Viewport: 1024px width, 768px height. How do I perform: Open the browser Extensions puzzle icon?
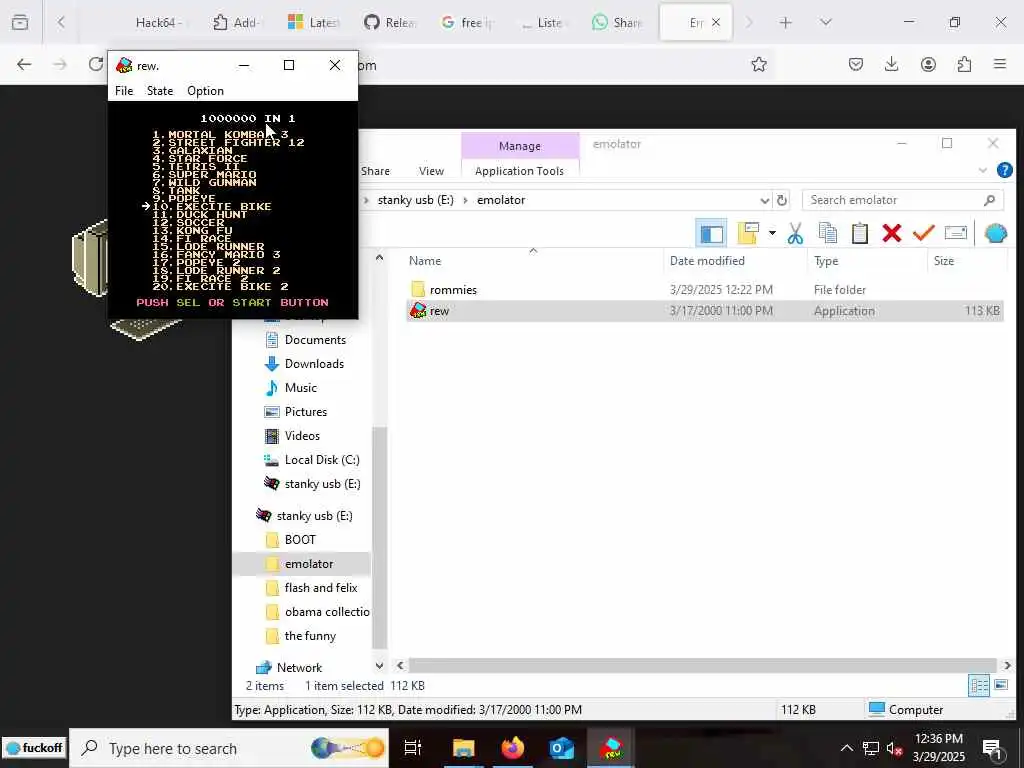[x=964, y=64]
